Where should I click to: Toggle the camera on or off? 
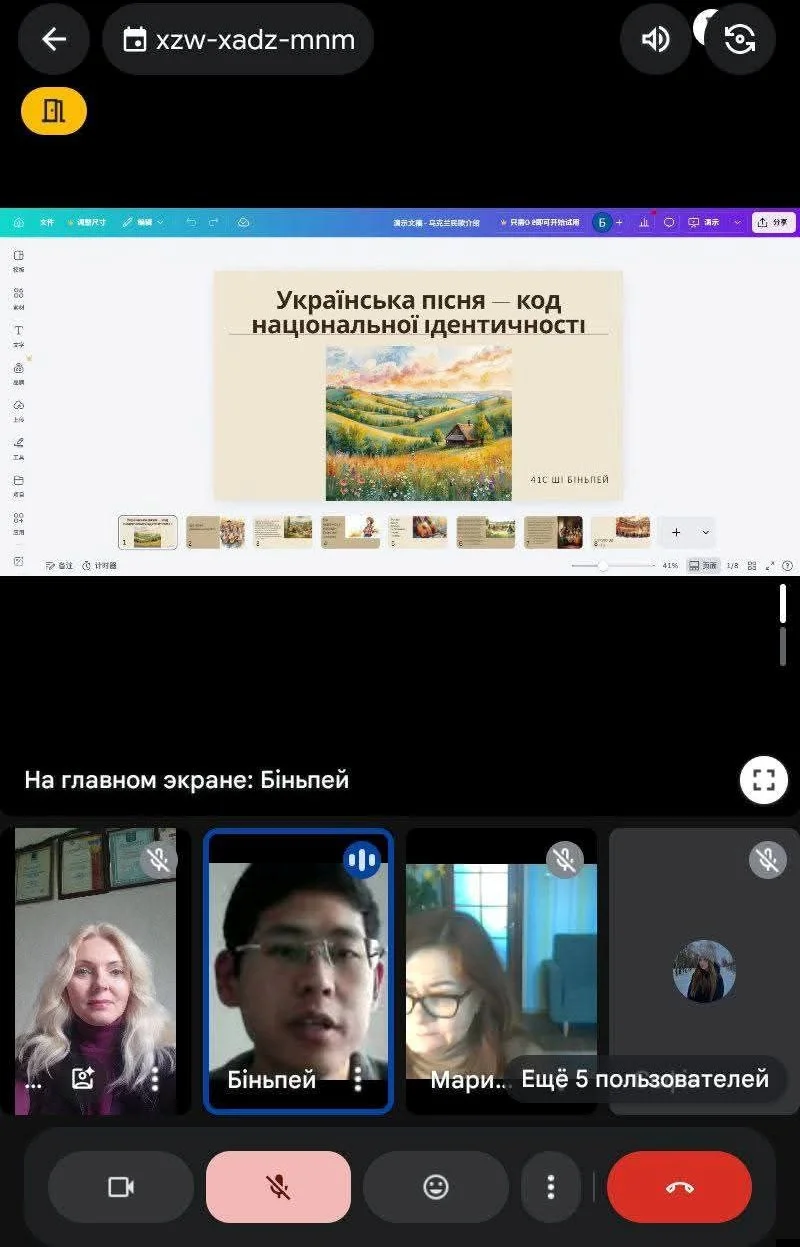(121, 1187)
